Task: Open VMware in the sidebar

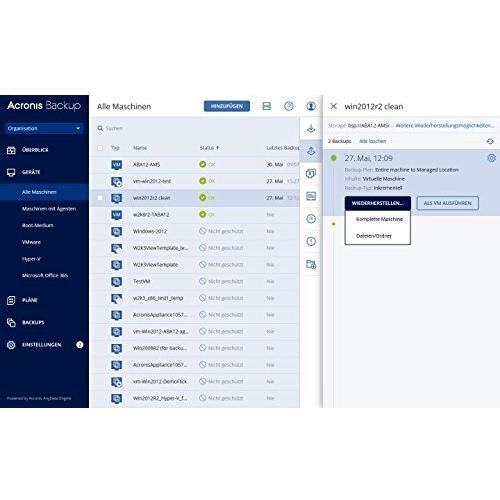Action: tap(31, 242)
